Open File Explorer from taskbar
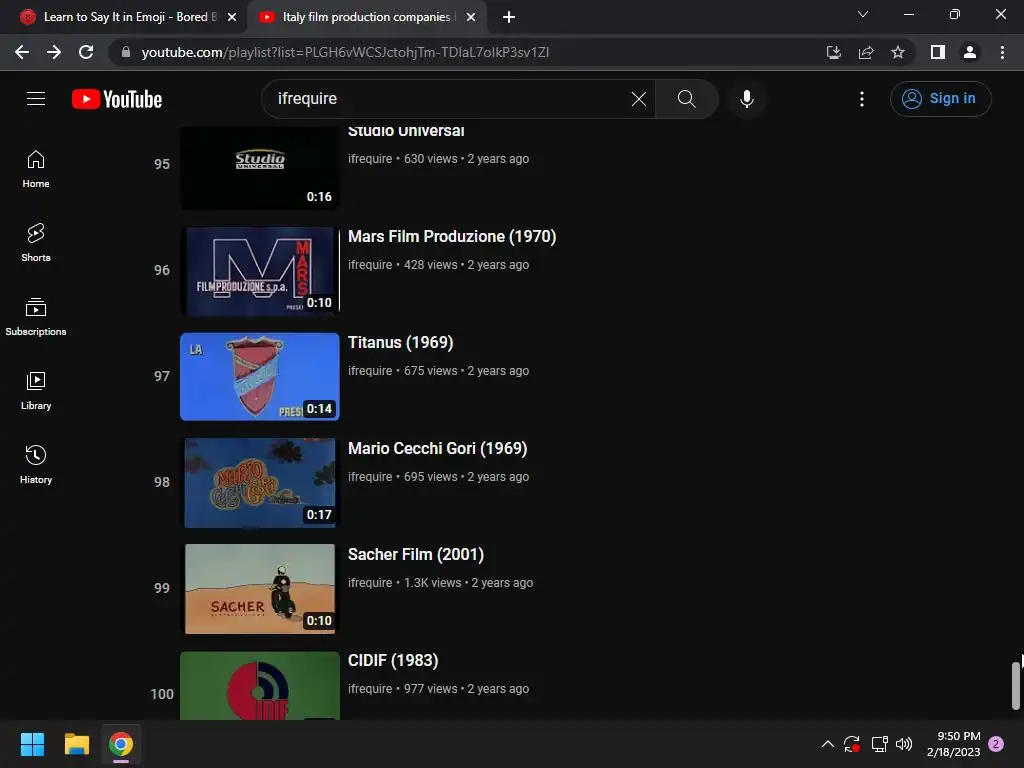Image resolution: width=1024 pixels, height=768 pixels. (76, 744)
